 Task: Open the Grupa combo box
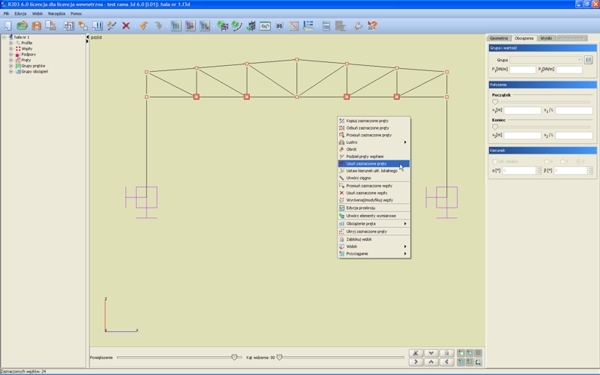[x=546, y=60]
